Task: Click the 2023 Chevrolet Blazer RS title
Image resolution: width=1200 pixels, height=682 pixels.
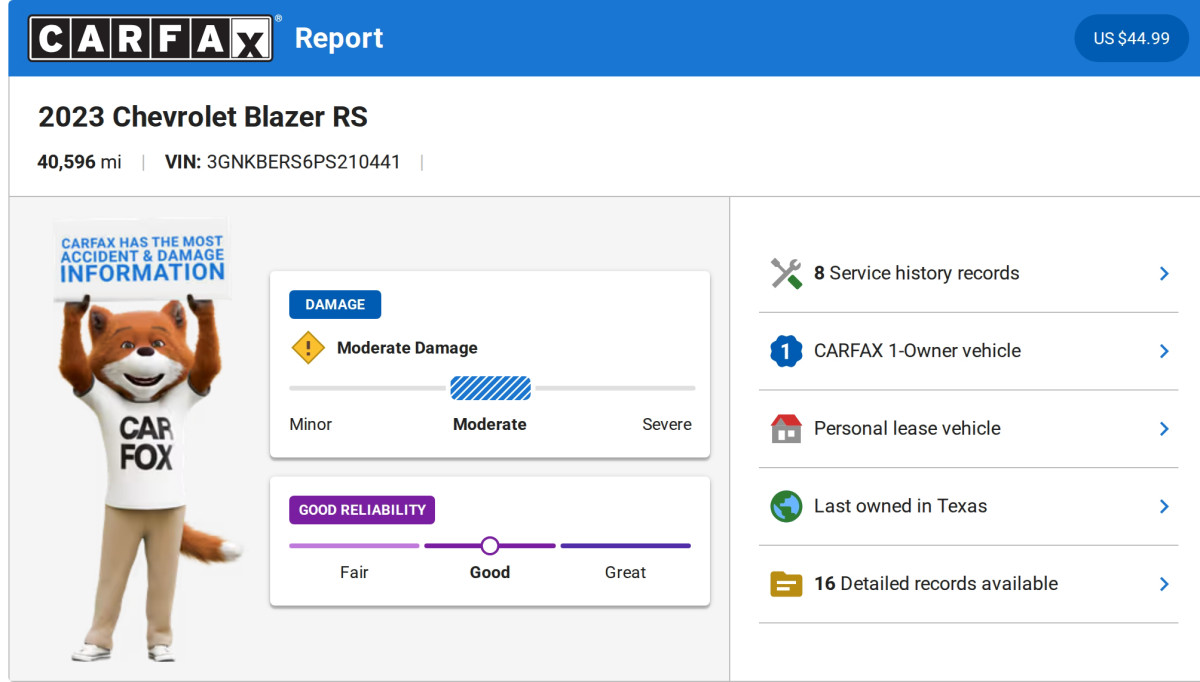Action: (x=203, y=117)
